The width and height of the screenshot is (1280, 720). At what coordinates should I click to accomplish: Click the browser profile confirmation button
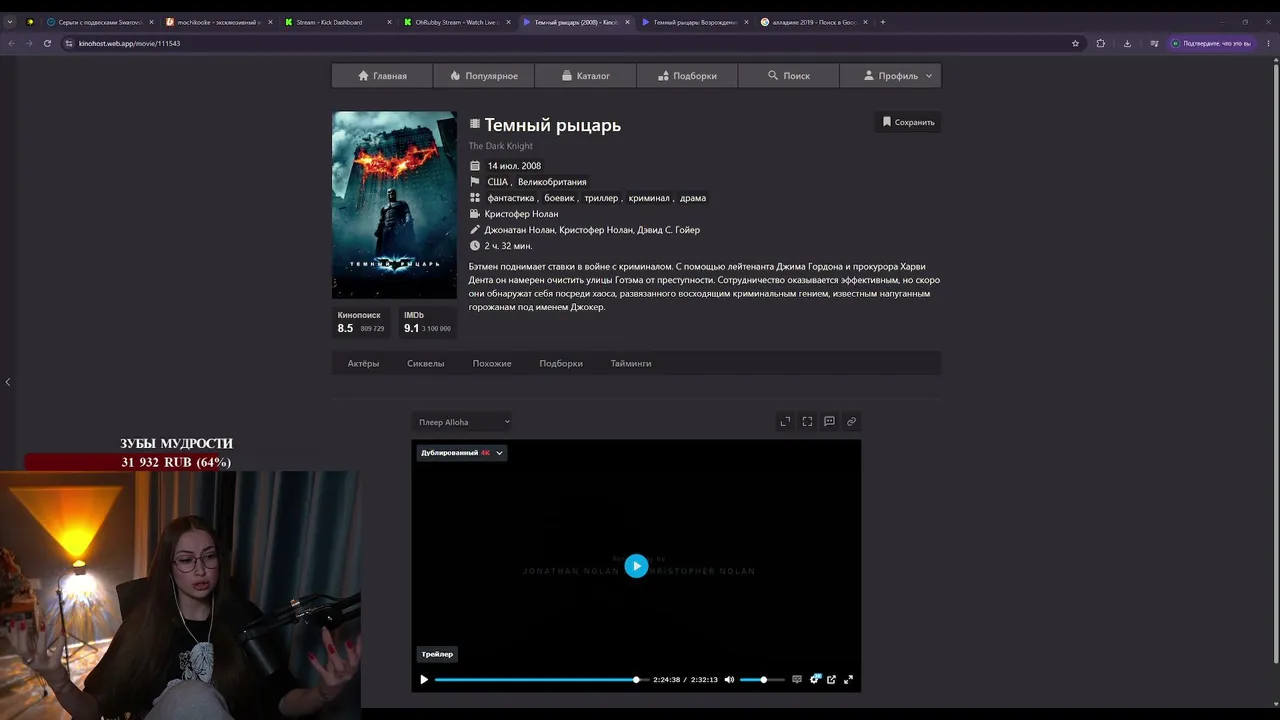(x=1211, y=43)
